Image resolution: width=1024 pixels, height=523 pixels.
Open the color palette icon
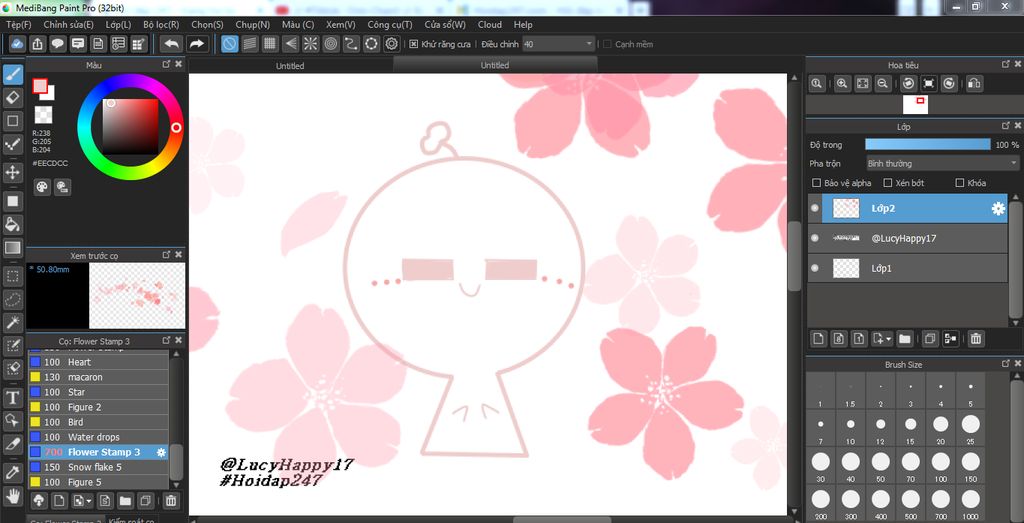coord(42,187)
